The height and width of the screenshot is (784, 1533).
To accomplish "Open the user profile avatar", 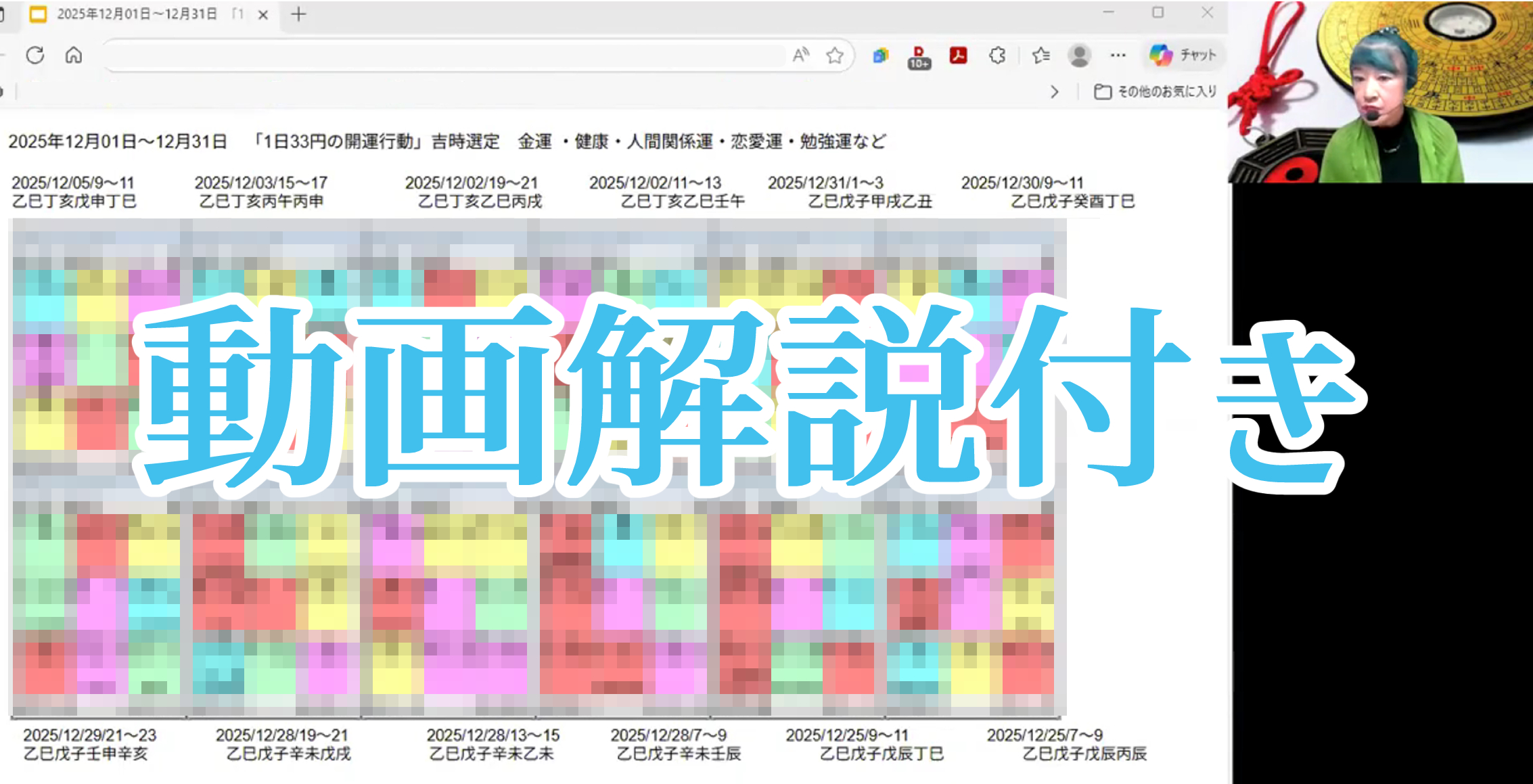I will (1079, 55).
